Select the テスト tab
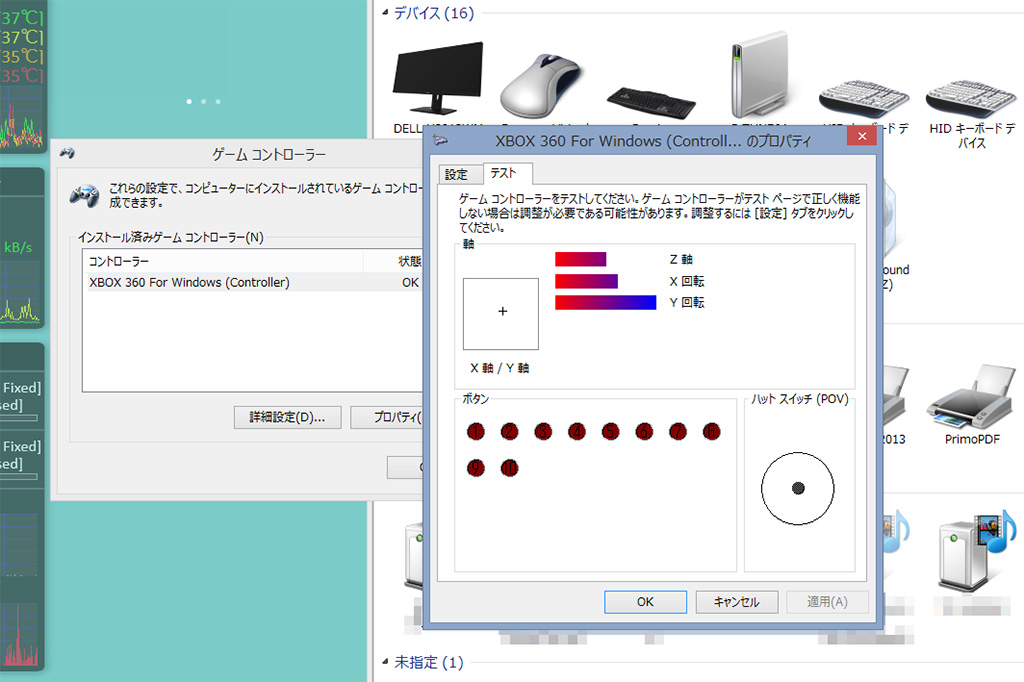This screenshot has width=1024, height=682. [x=507, y=173]
